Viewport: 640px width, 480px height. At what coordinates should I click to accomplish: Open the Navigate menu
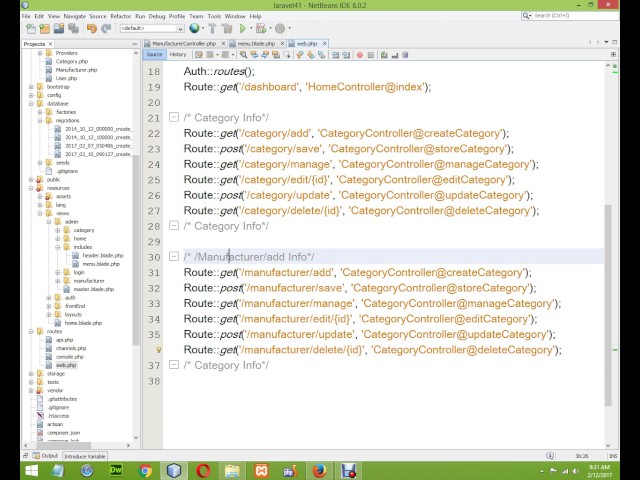point(74,16)
